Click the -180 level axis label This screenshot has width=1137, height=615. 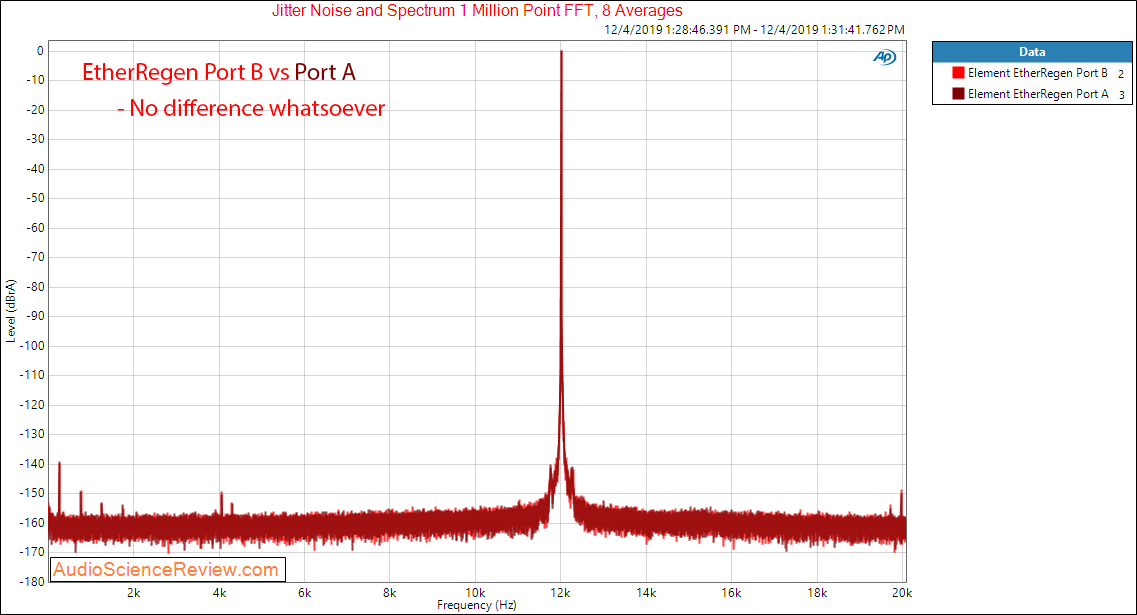[32, 582]
